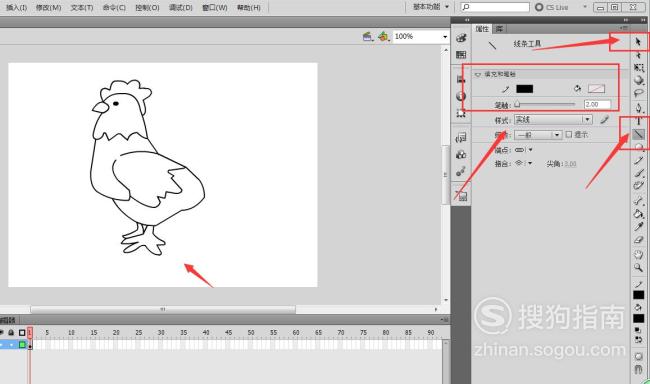
Task: Click the stroke width 2.00 input field
Action: [597, 105]
